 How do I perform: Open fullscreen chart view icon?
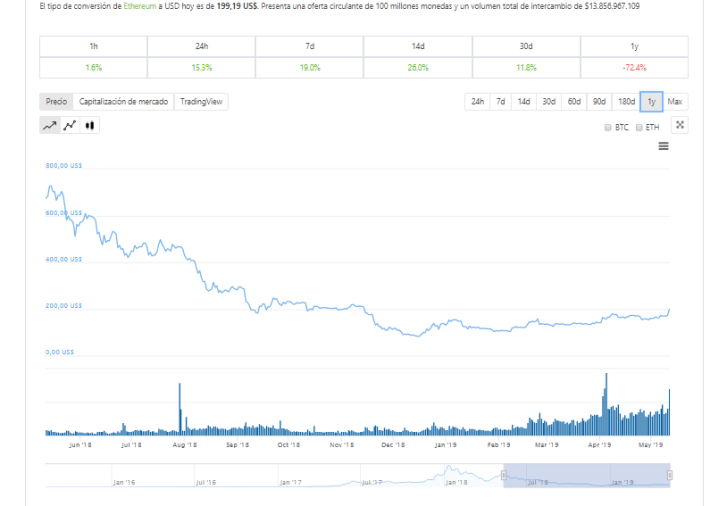pos(680,125)
